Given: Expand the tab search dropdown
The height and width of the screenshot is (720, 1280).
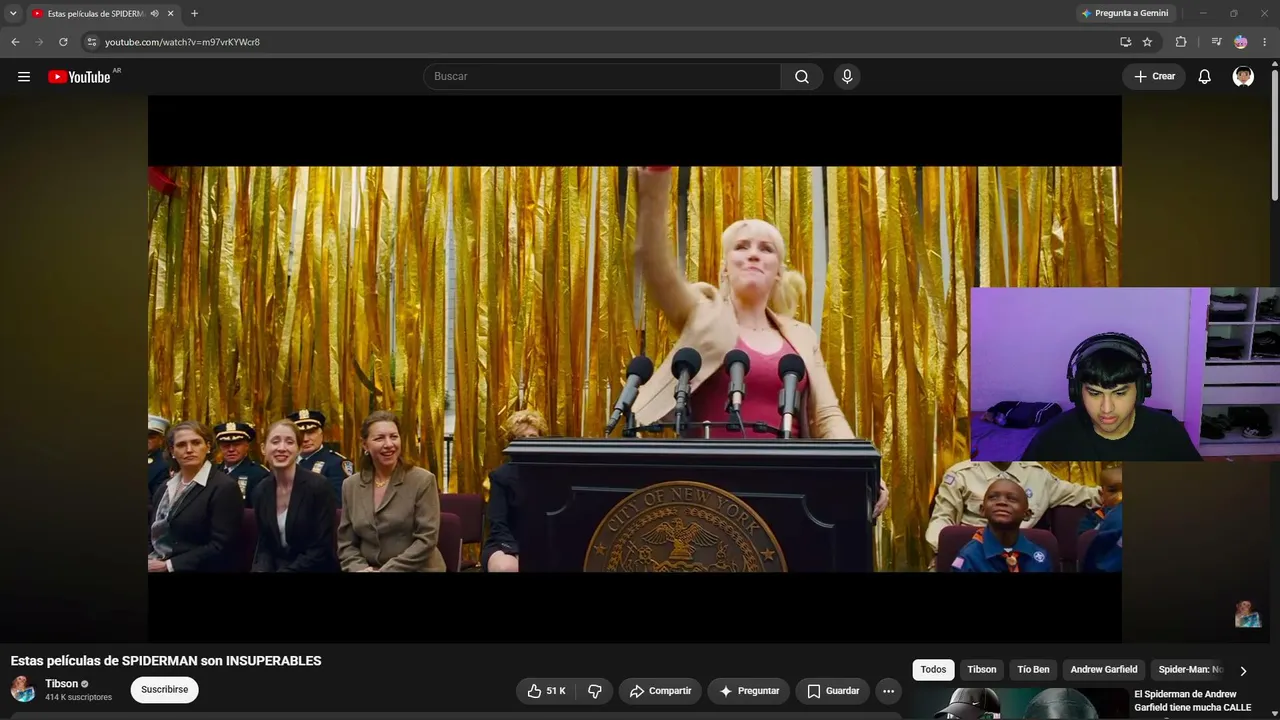Looking at the screenshot, I should click(13, 13).
